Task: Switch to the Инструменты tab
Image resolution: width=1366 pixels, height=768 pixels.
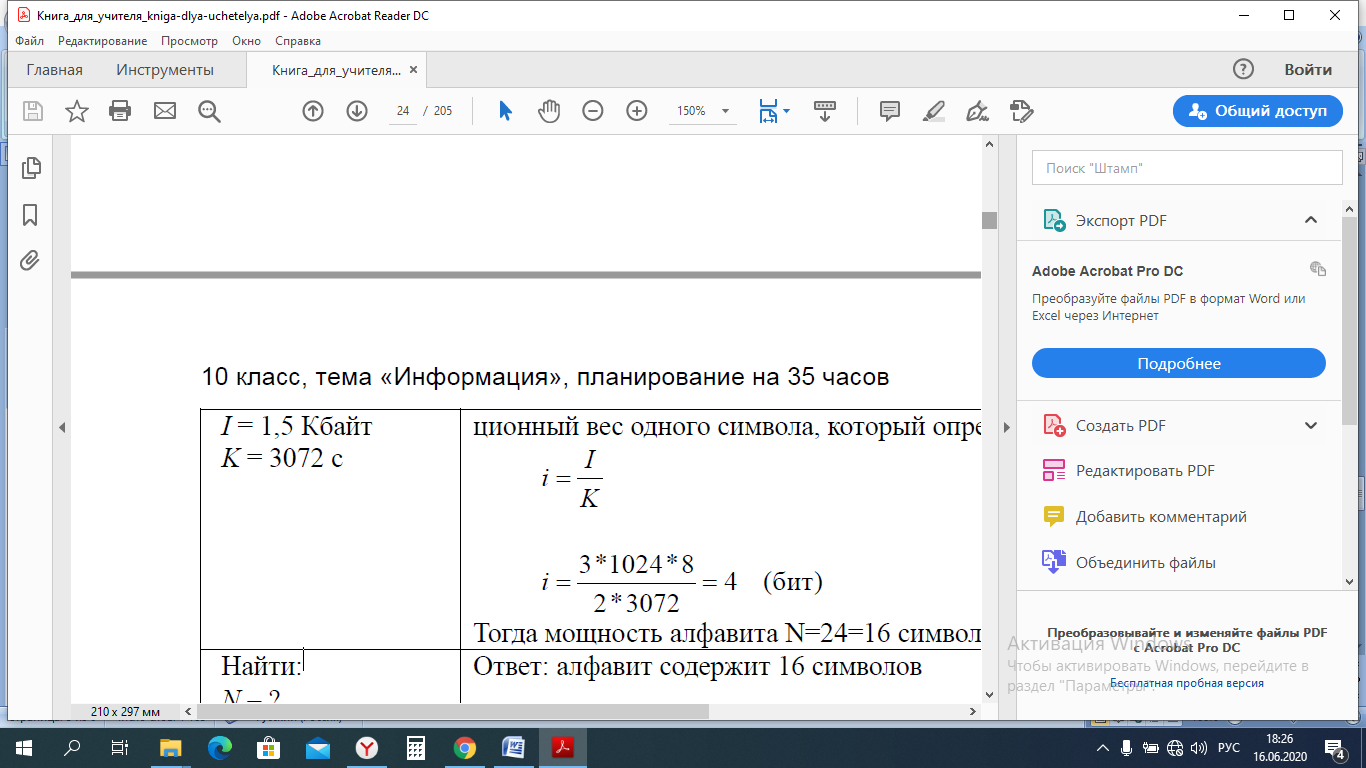Action: [x=165, y=70]
